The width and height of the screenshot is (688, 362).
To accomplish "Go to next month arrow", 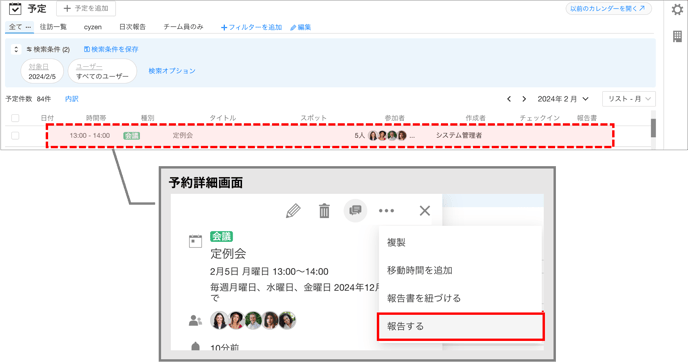I will 524,99.
